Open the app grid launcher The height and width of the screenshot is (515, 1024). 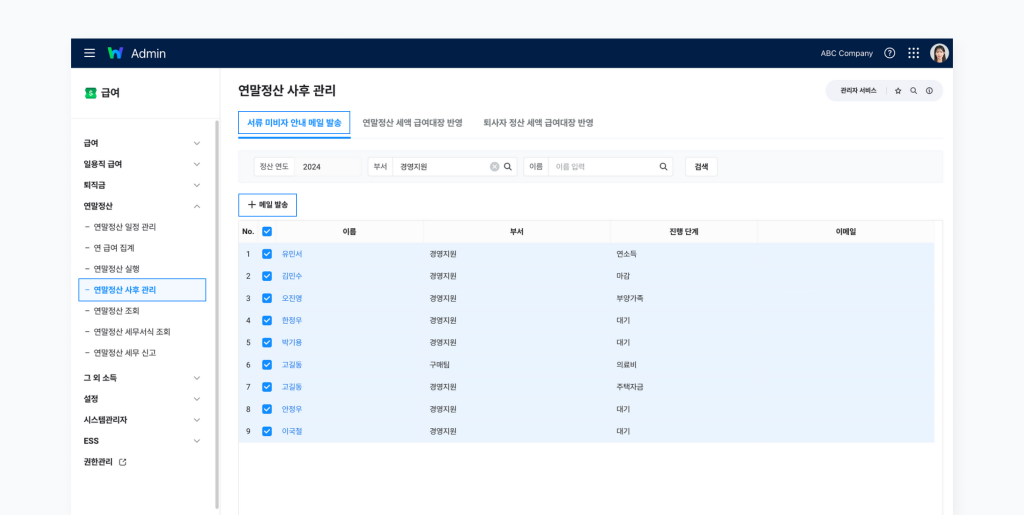pyautogui.click(x=914, y=54)
